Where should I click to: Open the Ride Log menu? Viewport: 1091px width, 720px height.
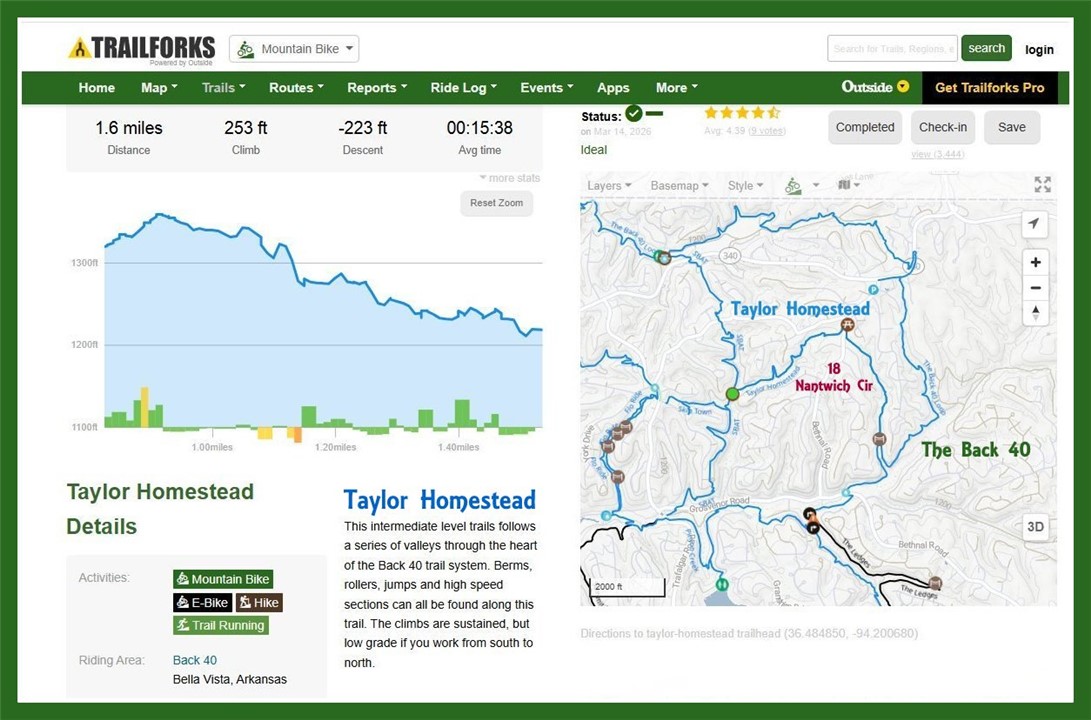tap(463, 88)
